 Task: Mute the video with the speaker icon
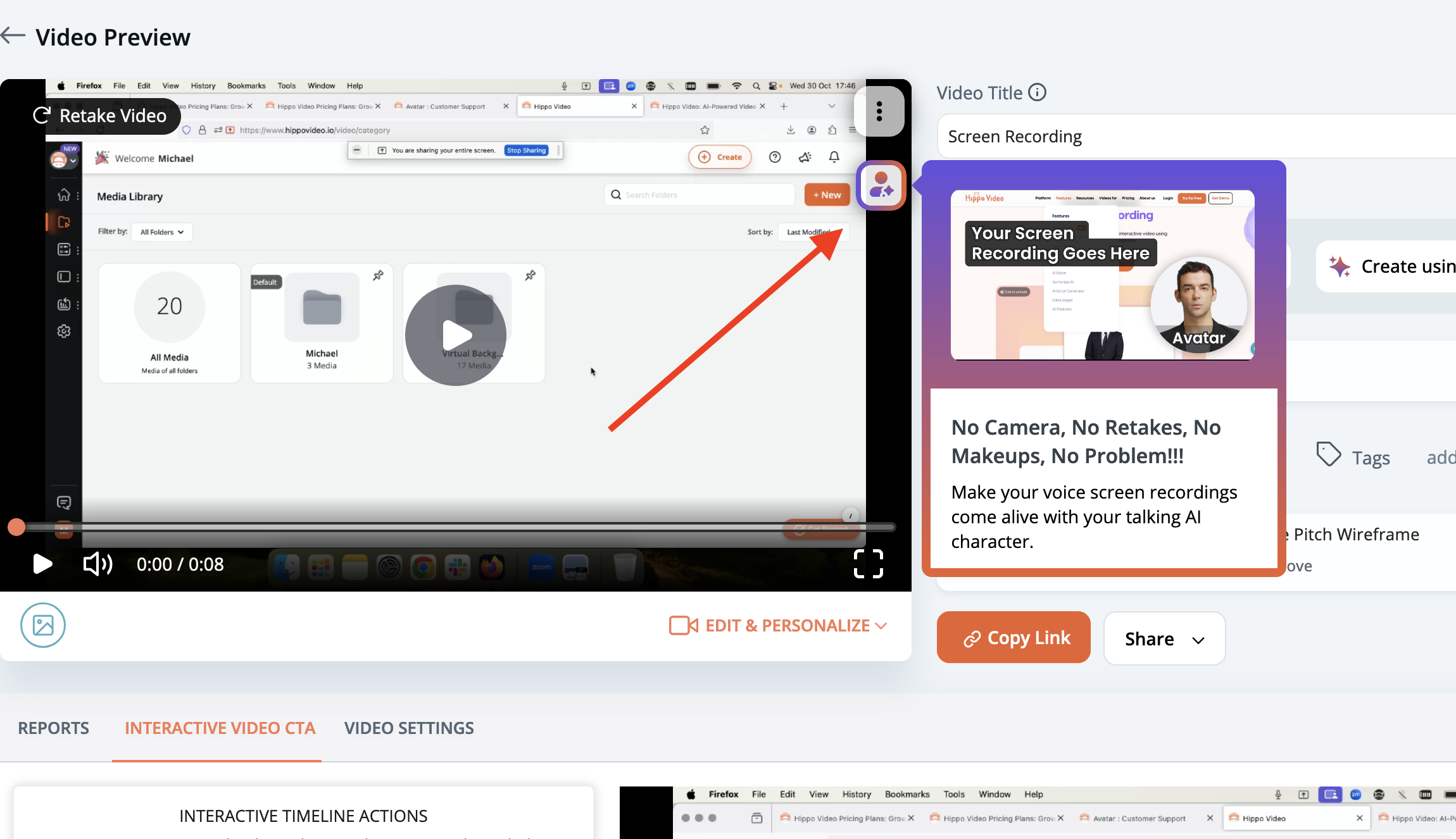97,563
